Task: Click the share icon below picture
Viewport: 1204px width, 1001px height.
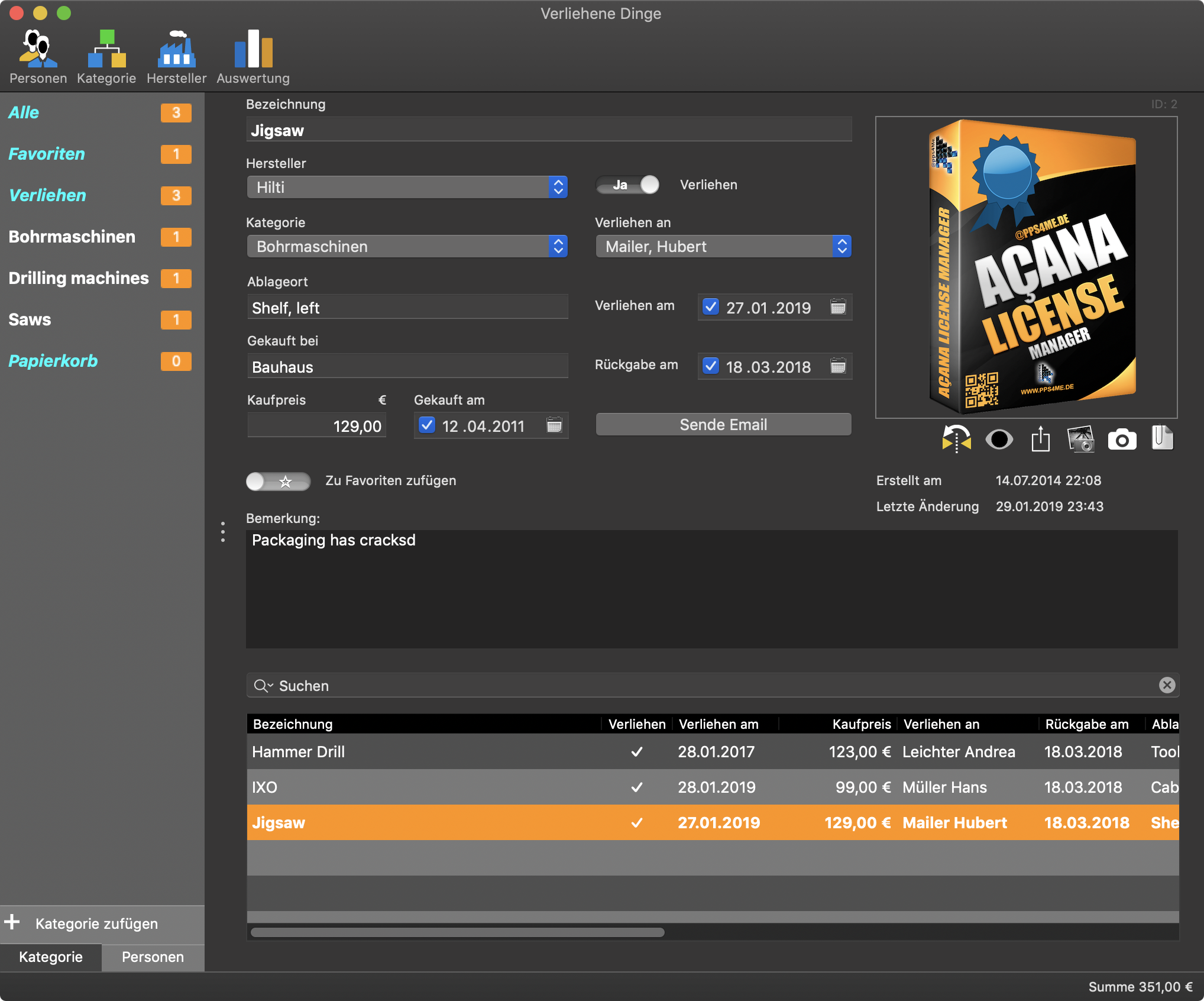Action: pos(1041,439)
